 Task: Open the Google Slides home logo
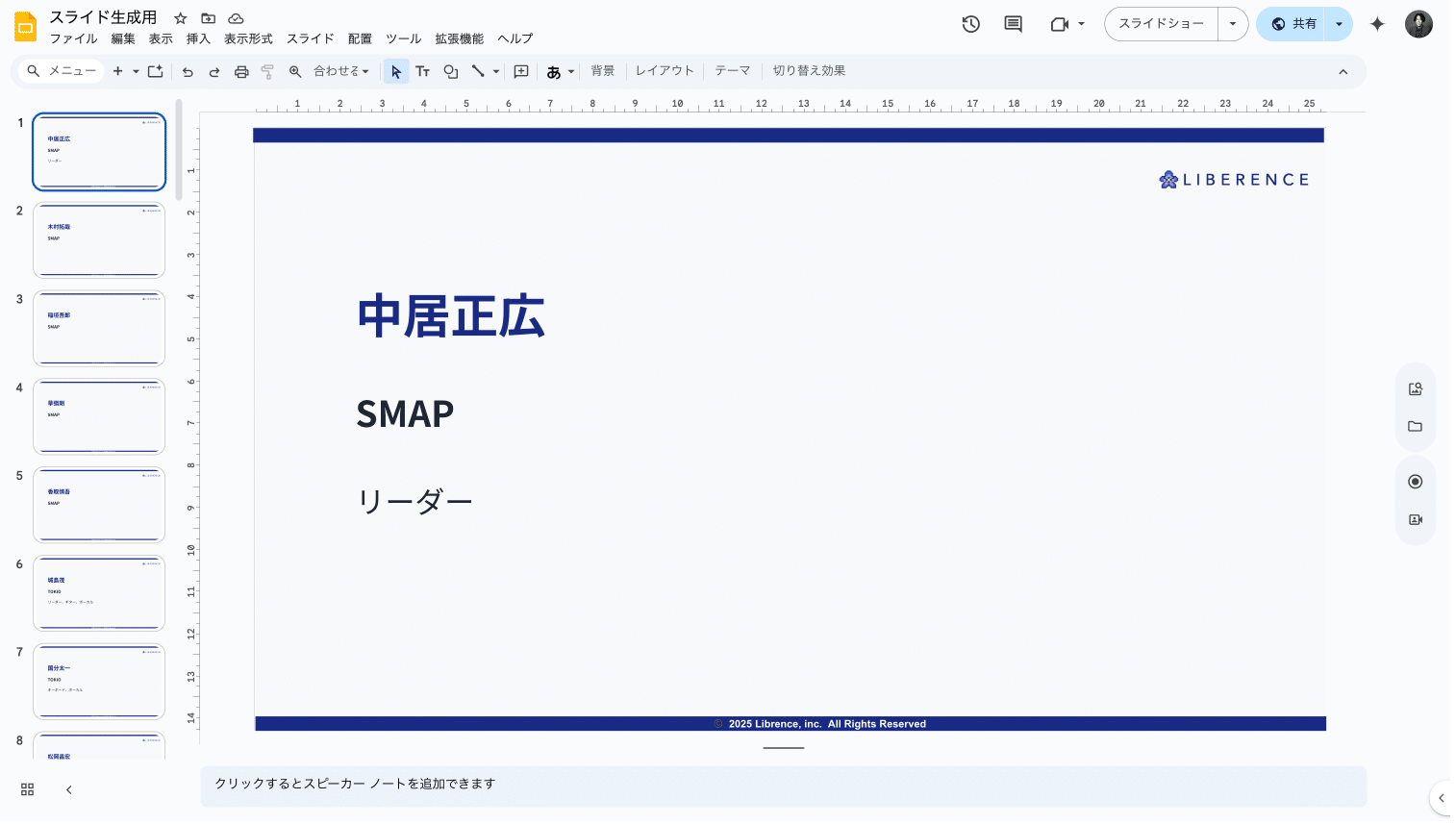tap(26, 27)
